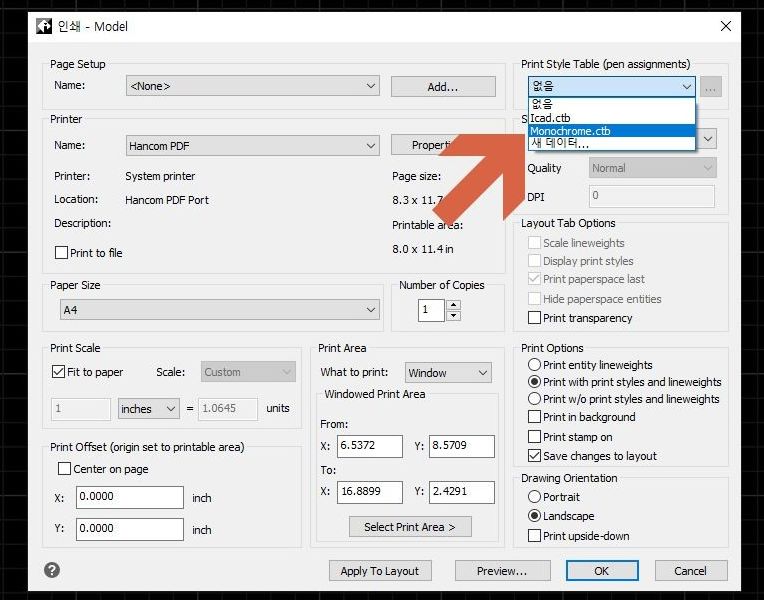The image size is (764, 600).
Task: Open the Paper Size A4 dropdown
Action: tap(220, 310)
